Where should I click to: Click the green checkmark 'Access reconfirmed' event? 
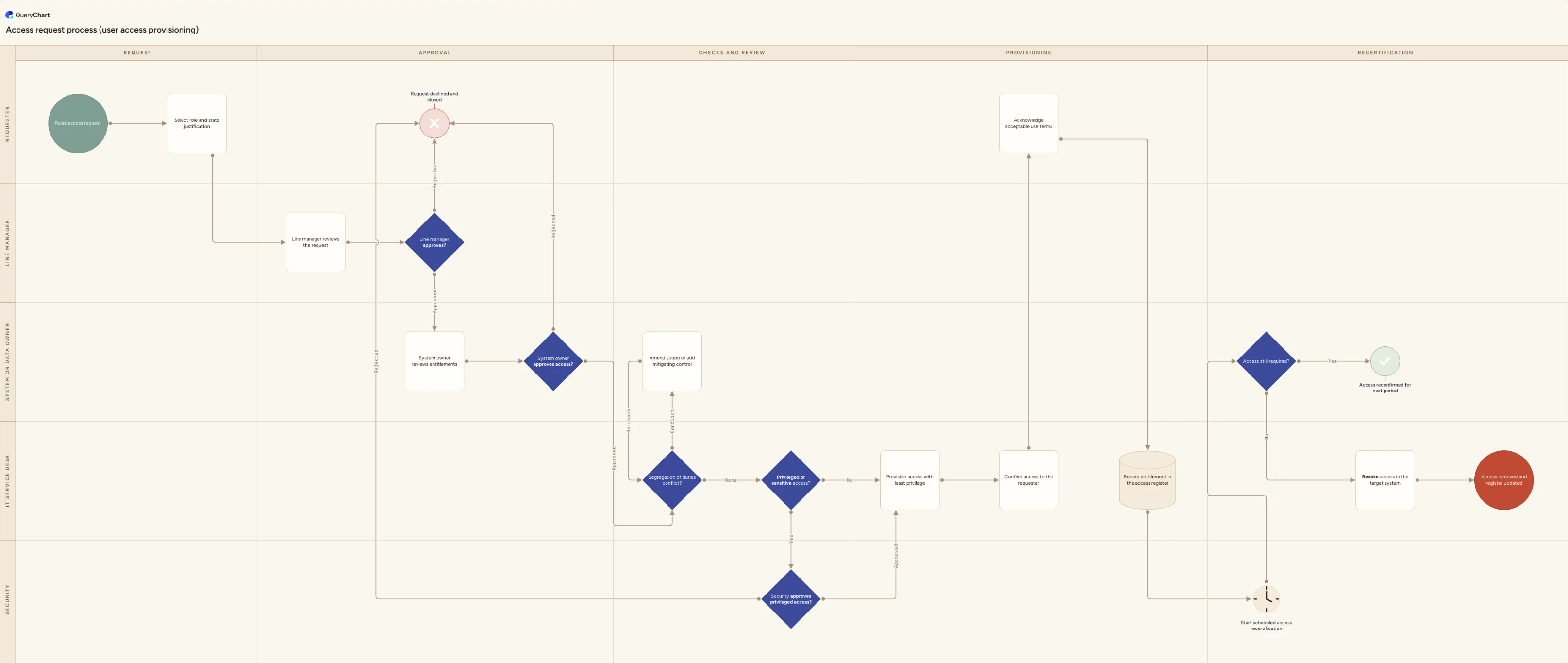point(1385,361)
